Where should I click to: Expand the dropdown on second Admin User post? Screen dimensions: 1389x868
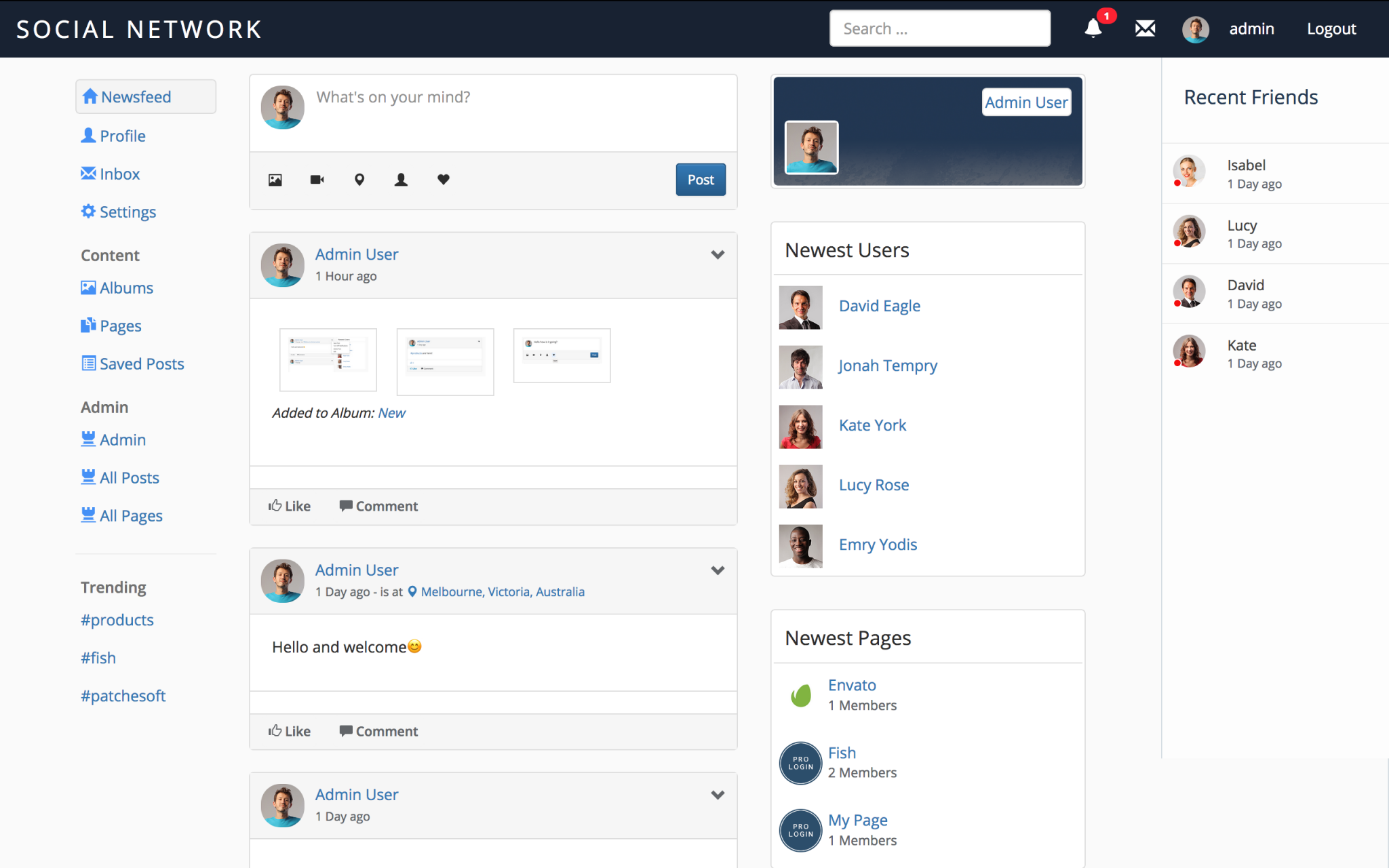pos(718,570)
